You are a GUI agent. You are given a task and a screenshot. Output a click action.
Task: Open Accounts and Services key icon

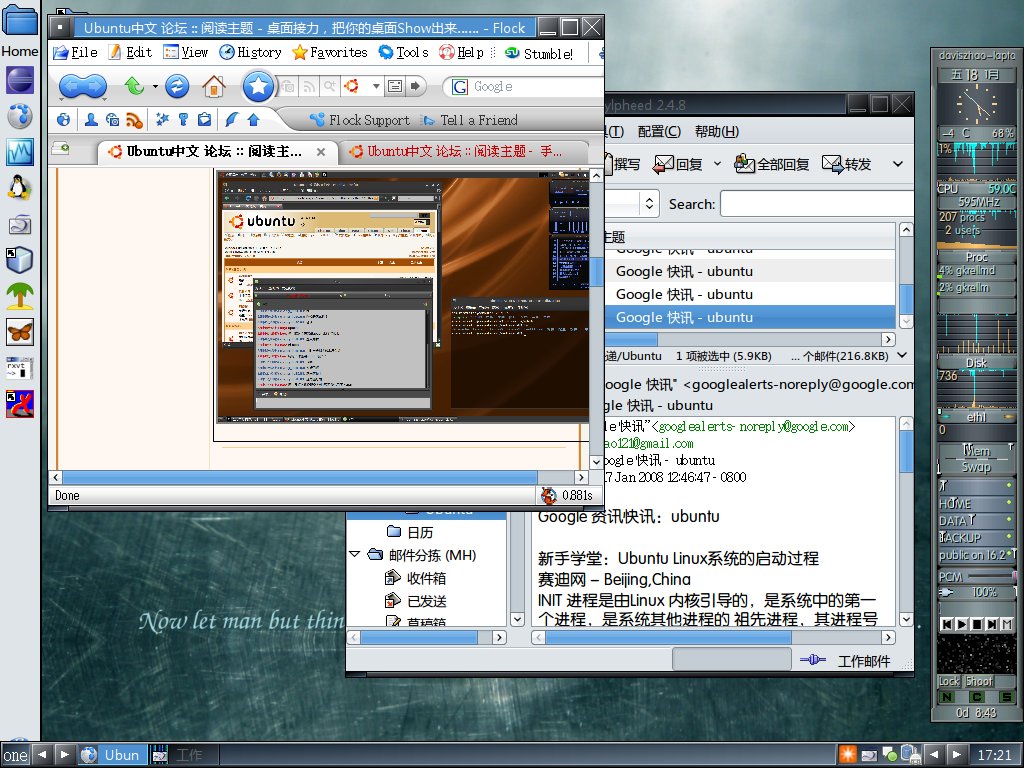click(x=184, y=120)
